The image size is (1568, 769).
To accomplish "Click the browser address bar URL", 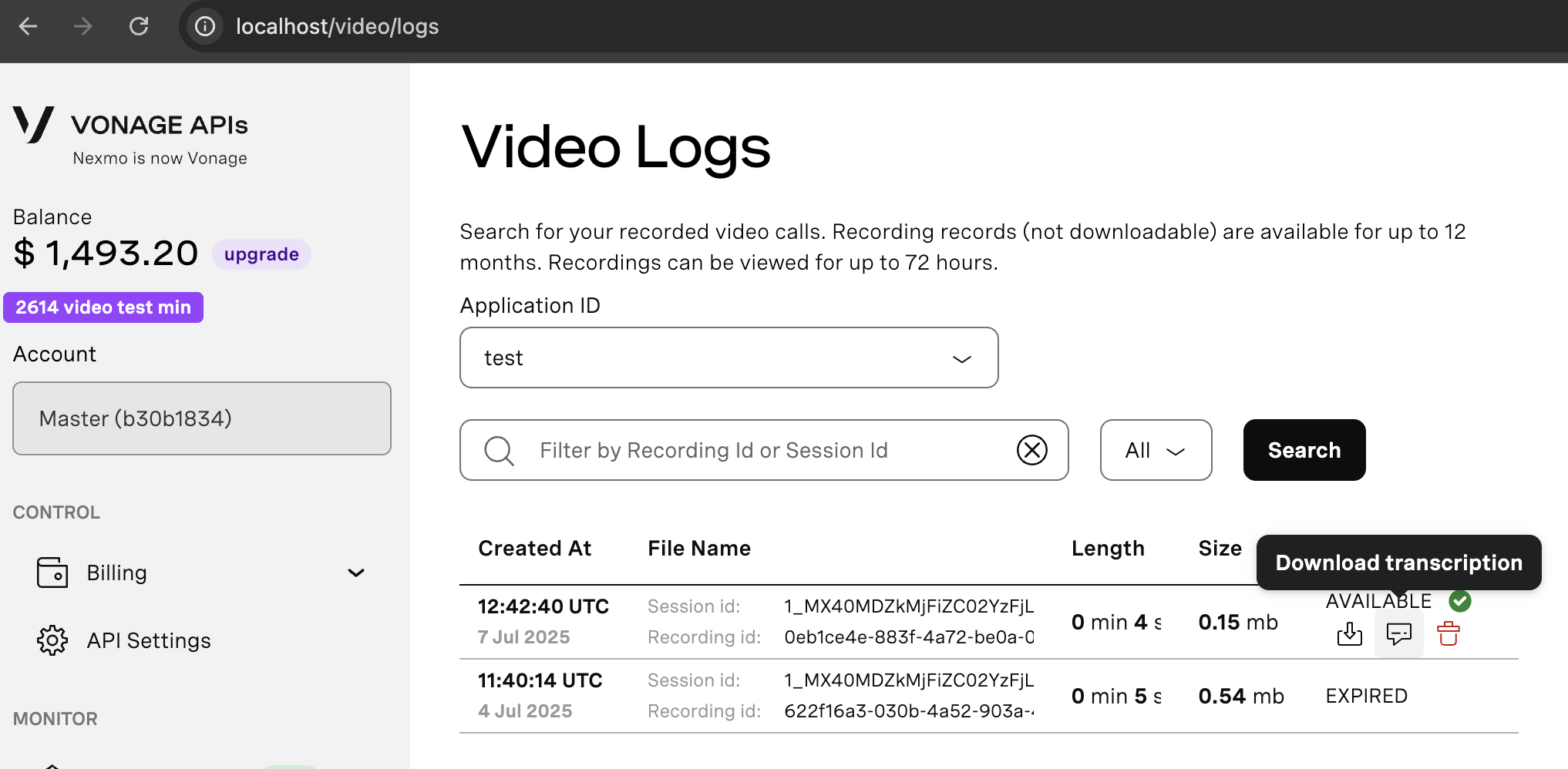I will pos(337,27).
